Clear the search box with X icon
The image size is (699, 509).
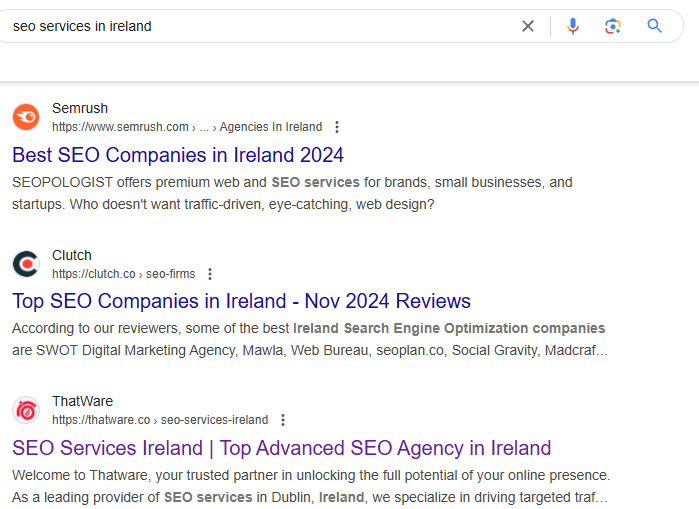528,26
